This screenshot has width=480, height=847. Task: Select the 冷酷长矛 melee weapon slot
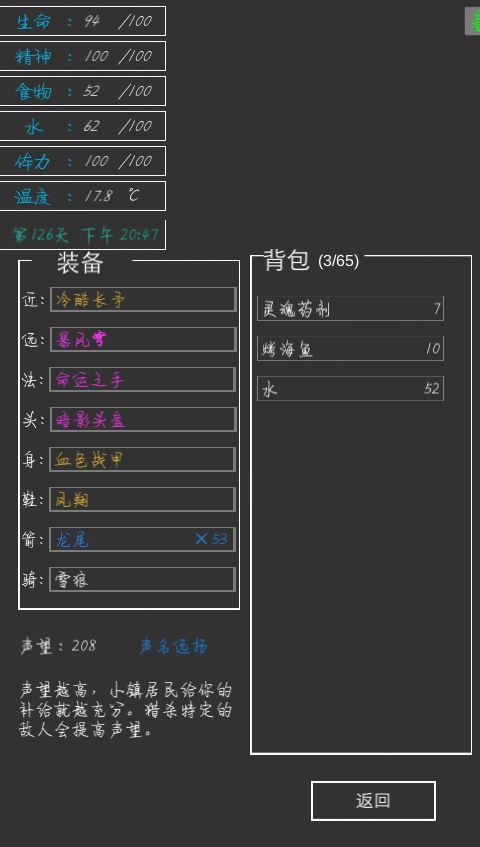[143, 299]
